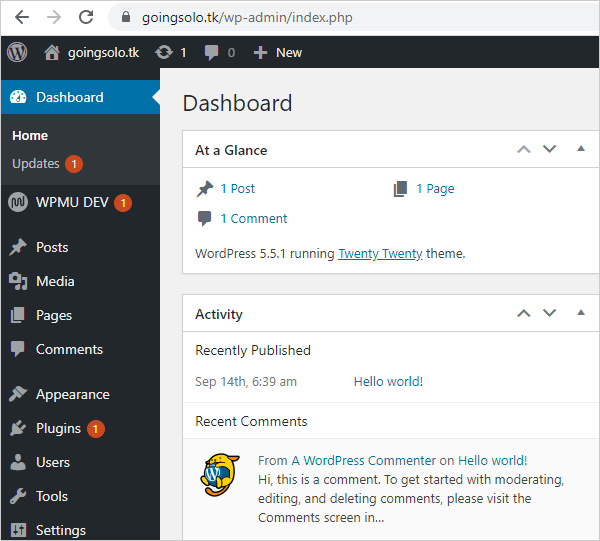Click the 'Sep 14th, 6:39 am' timestamp
Image resolution: width=600 pixels, height=541 pixels.
tap(246, 381)
